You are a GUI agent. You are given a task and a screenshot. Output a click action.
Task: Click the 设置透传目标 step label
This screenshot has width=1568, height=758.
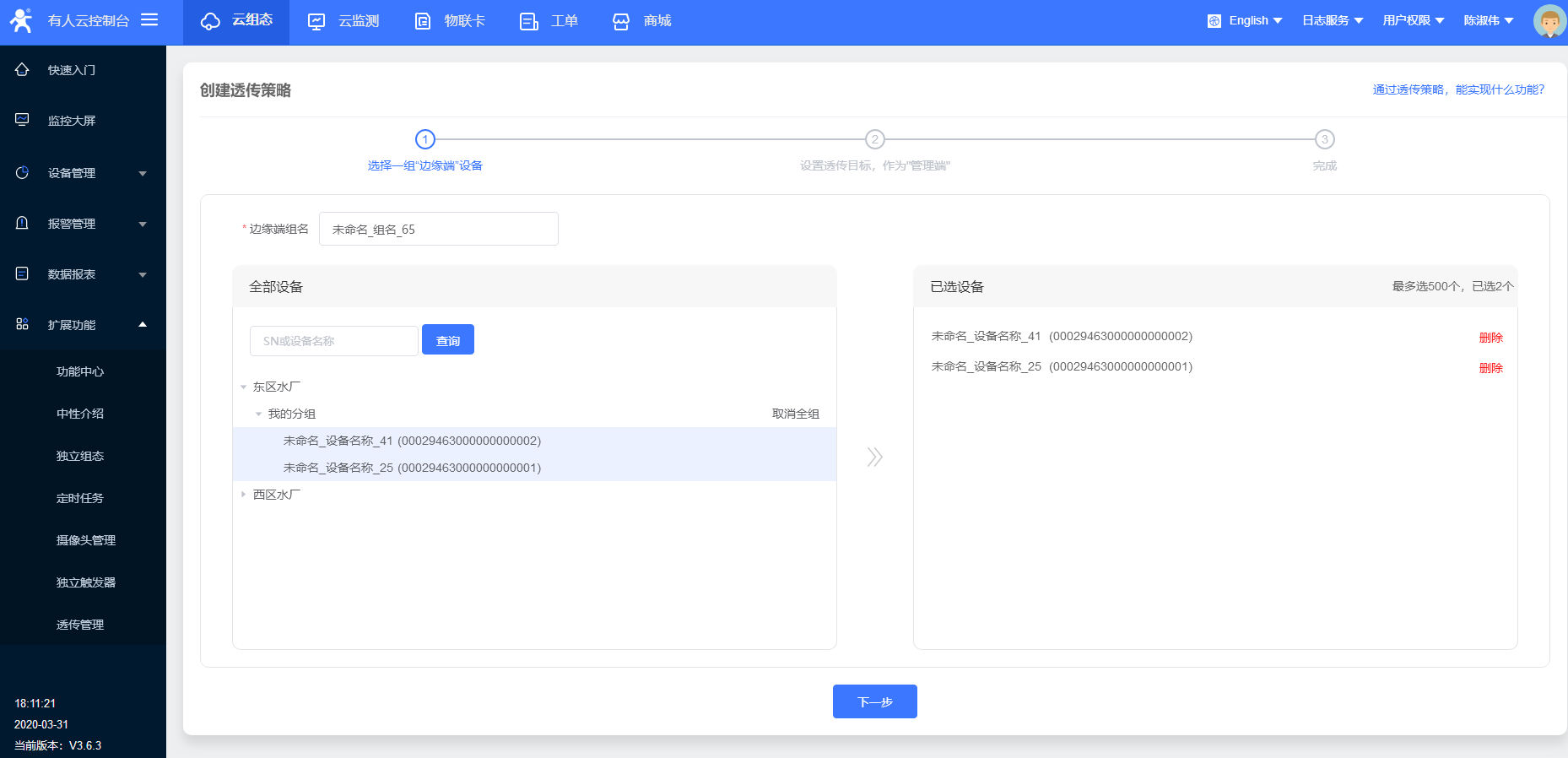pos(875,165)
